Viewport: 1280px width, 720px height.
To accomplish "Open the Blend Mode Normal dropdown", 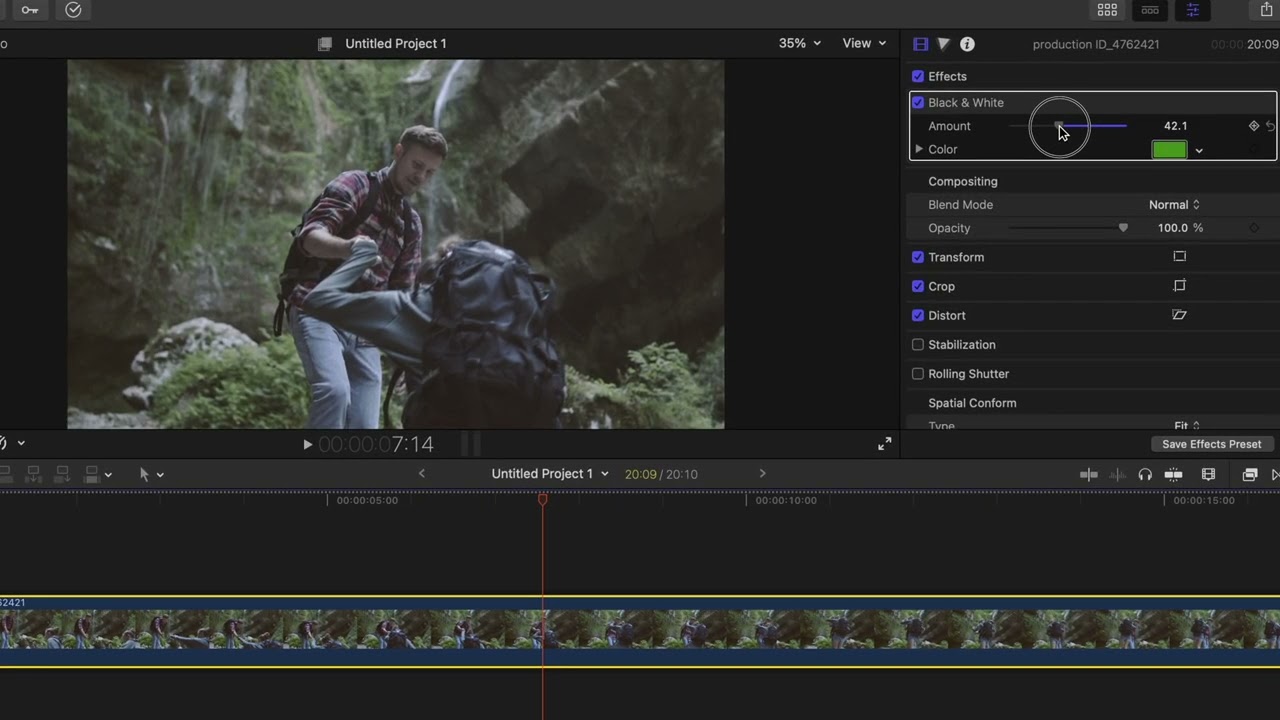I will click(x=1174, y=205).
